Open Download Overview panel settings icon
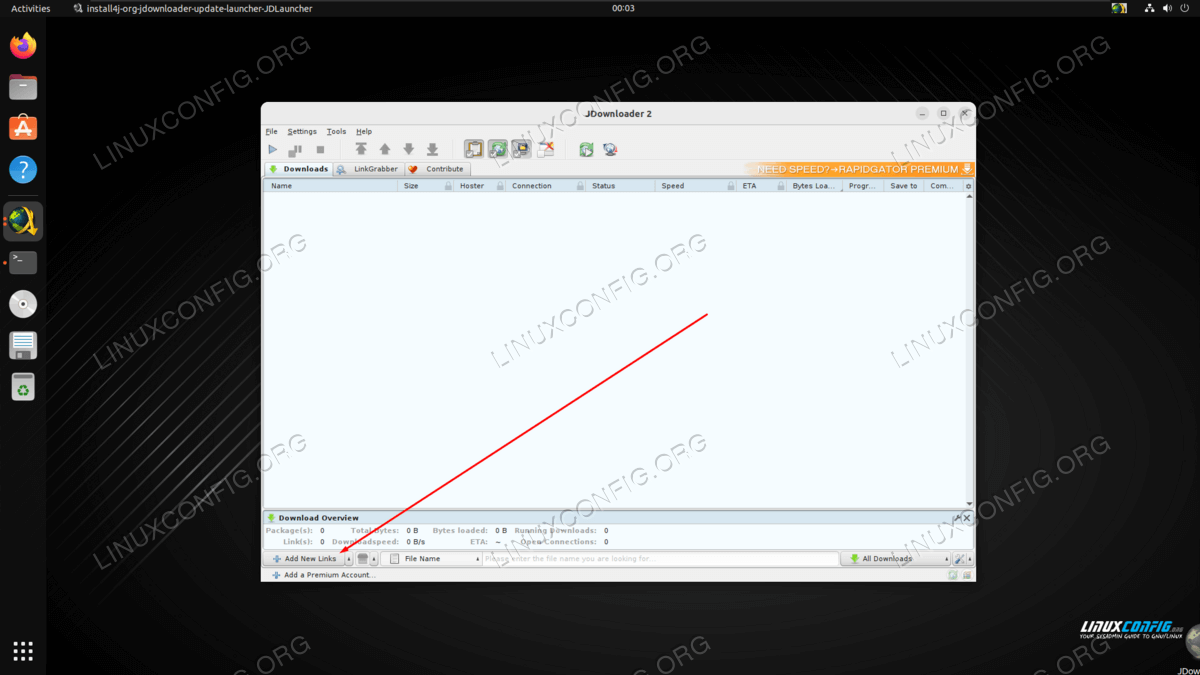This screenshot has width=1200, height=675. [x=956, y=518]
